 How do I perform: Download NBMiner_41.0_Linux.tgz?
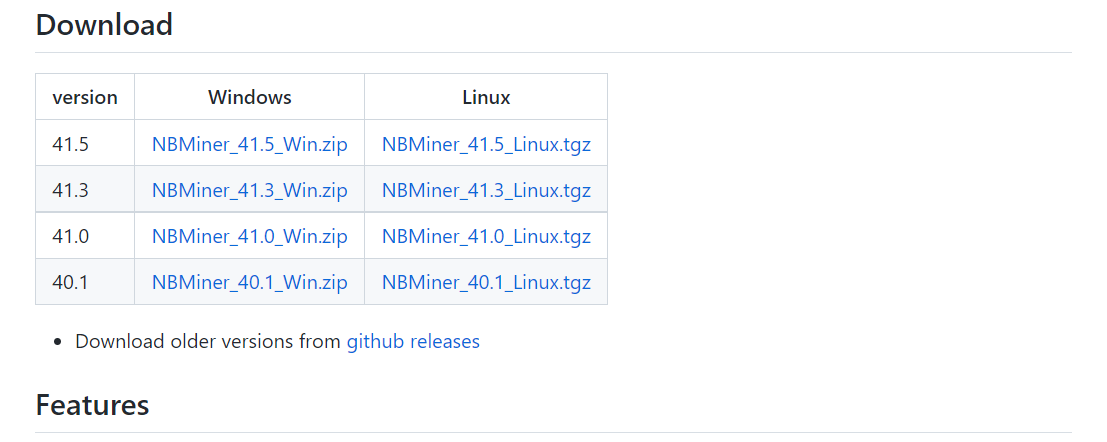486,237
